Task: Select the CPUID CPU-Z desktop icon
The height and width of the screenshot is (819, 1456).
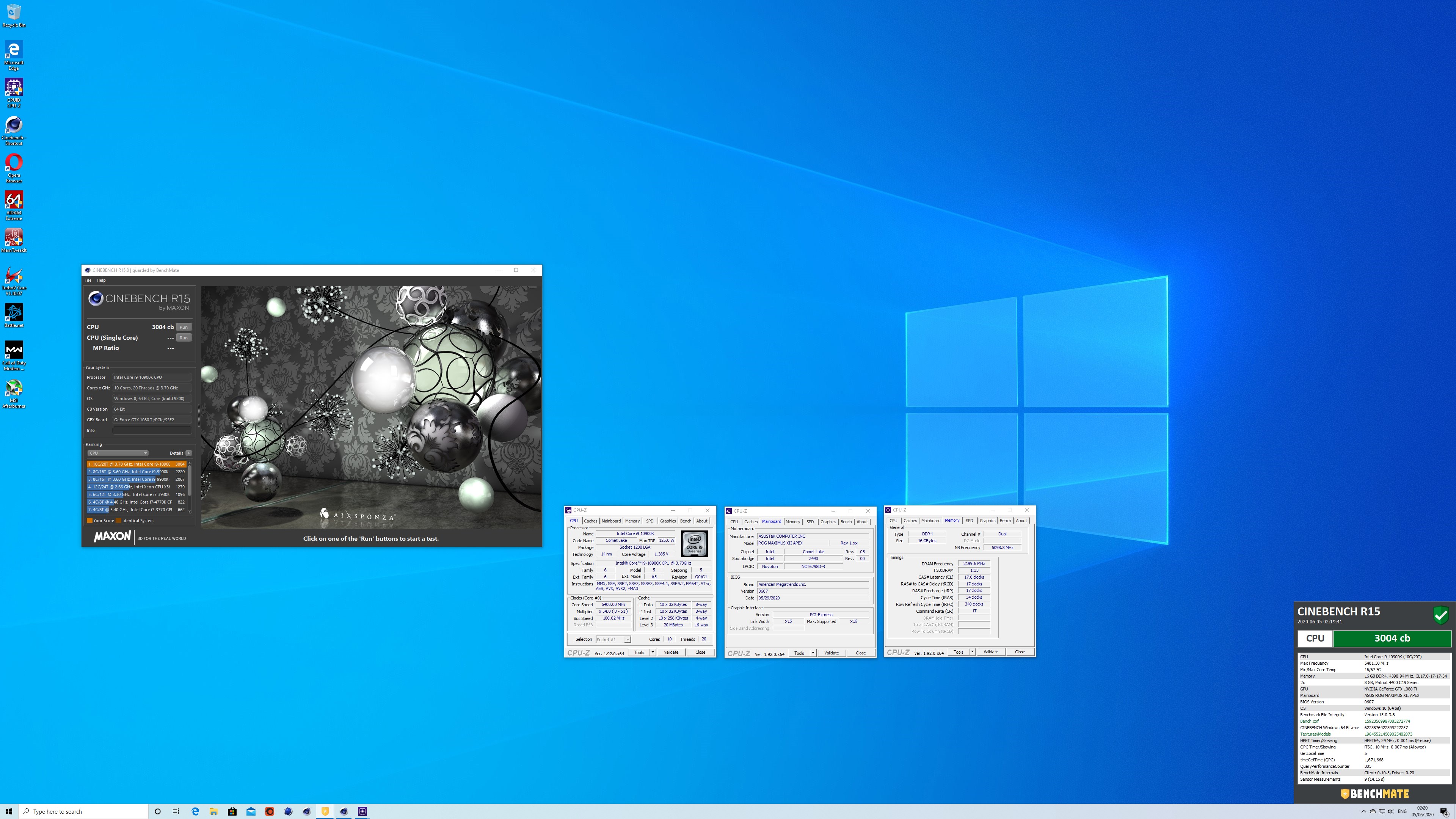Action: click(x=14, y=93)
